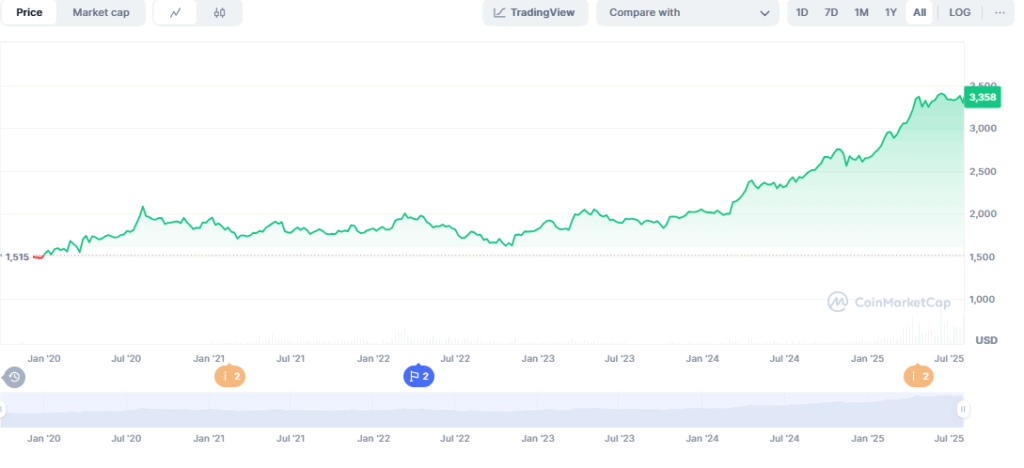
Task: Open the three-dot more options menu
Action: click(999, 13)
